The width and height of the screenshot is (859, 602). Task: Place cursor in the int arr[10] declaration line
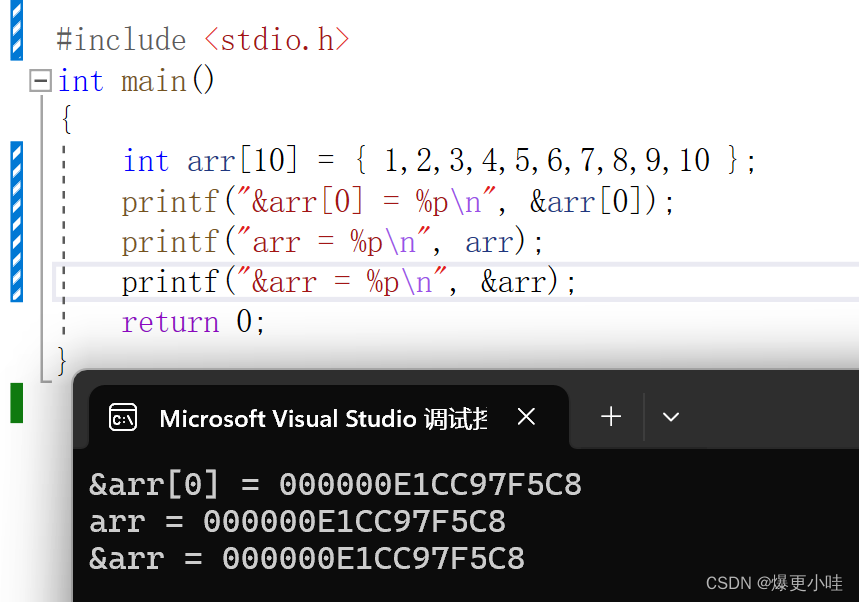point(438,160)
